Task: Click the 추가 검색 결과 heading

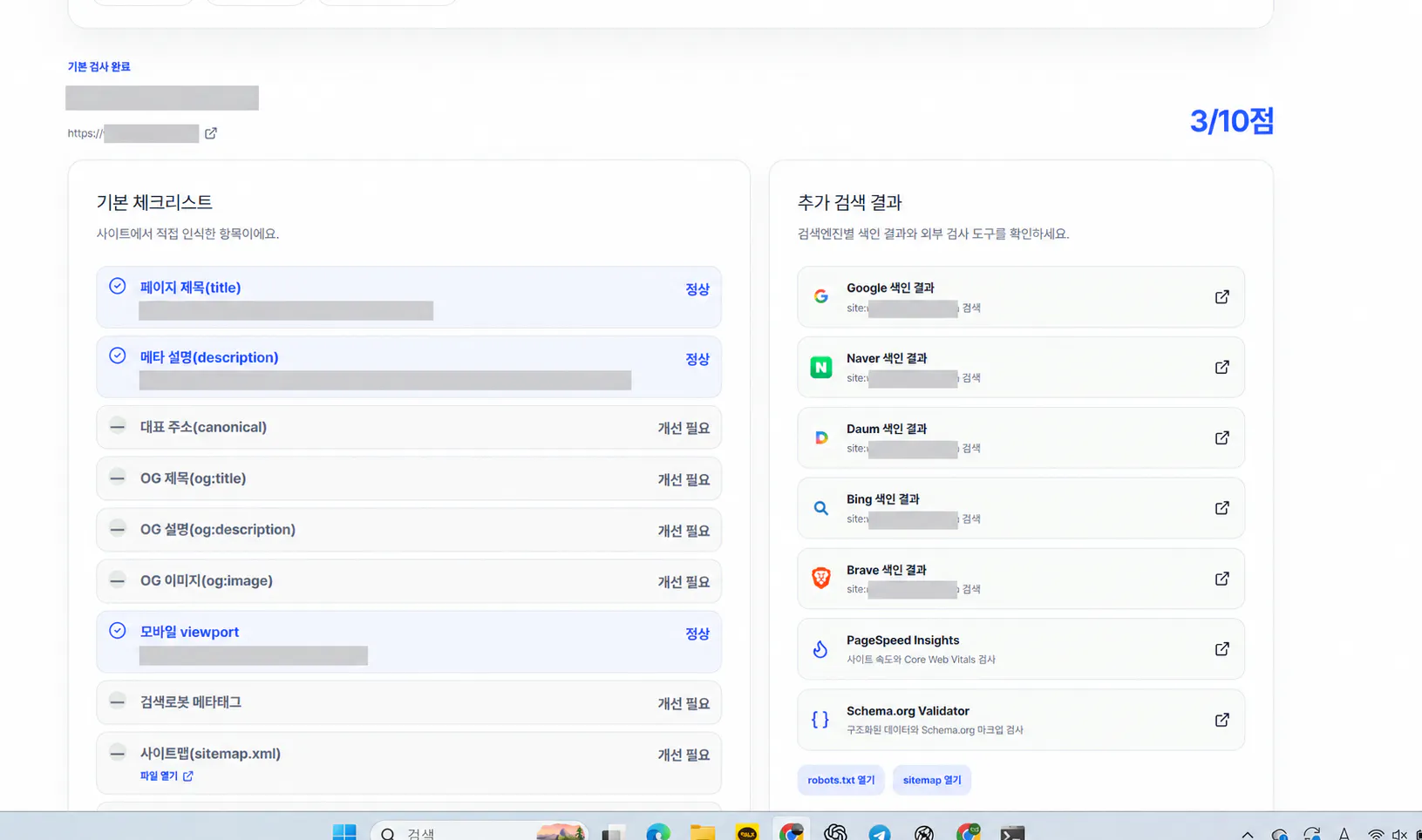Action: click(x=850, y=202)
